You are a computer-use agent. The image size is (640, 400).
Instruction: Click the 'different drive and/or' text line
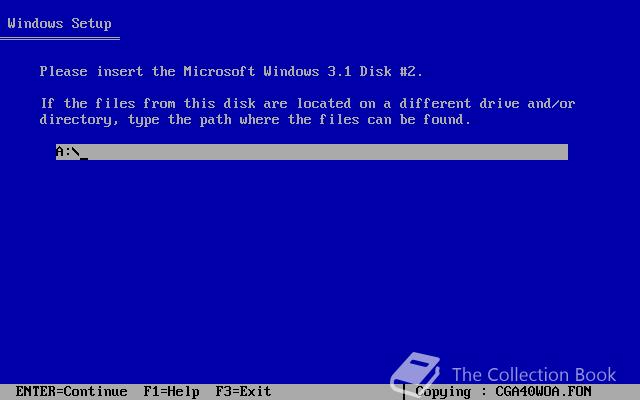pos(487,103)
